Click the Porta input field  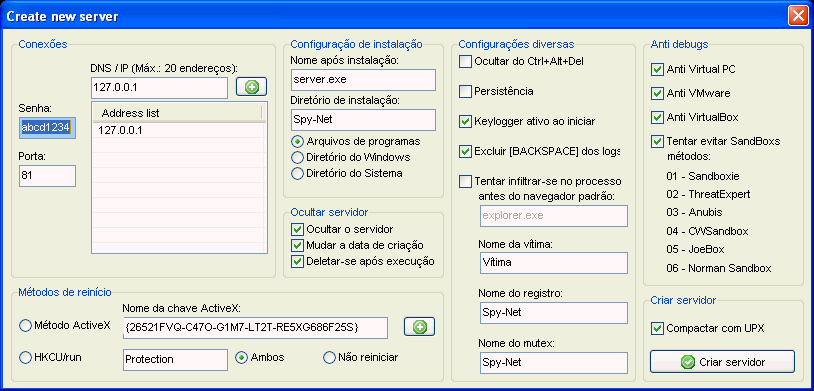pyautogui.click(x=47, y=176)
